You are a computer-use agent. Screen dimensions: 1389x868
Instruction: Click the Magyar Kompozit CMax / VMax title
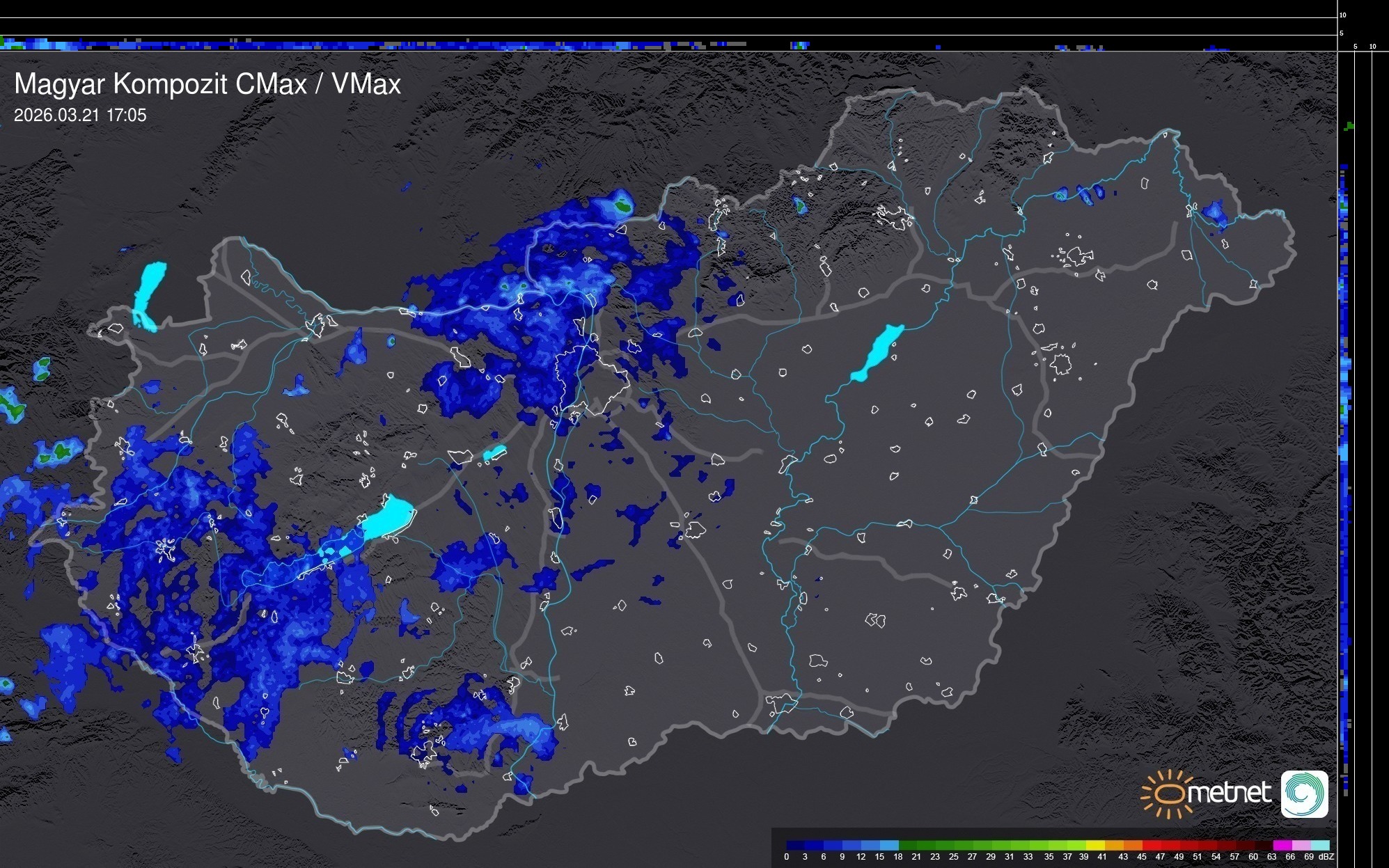coord(207,84)
